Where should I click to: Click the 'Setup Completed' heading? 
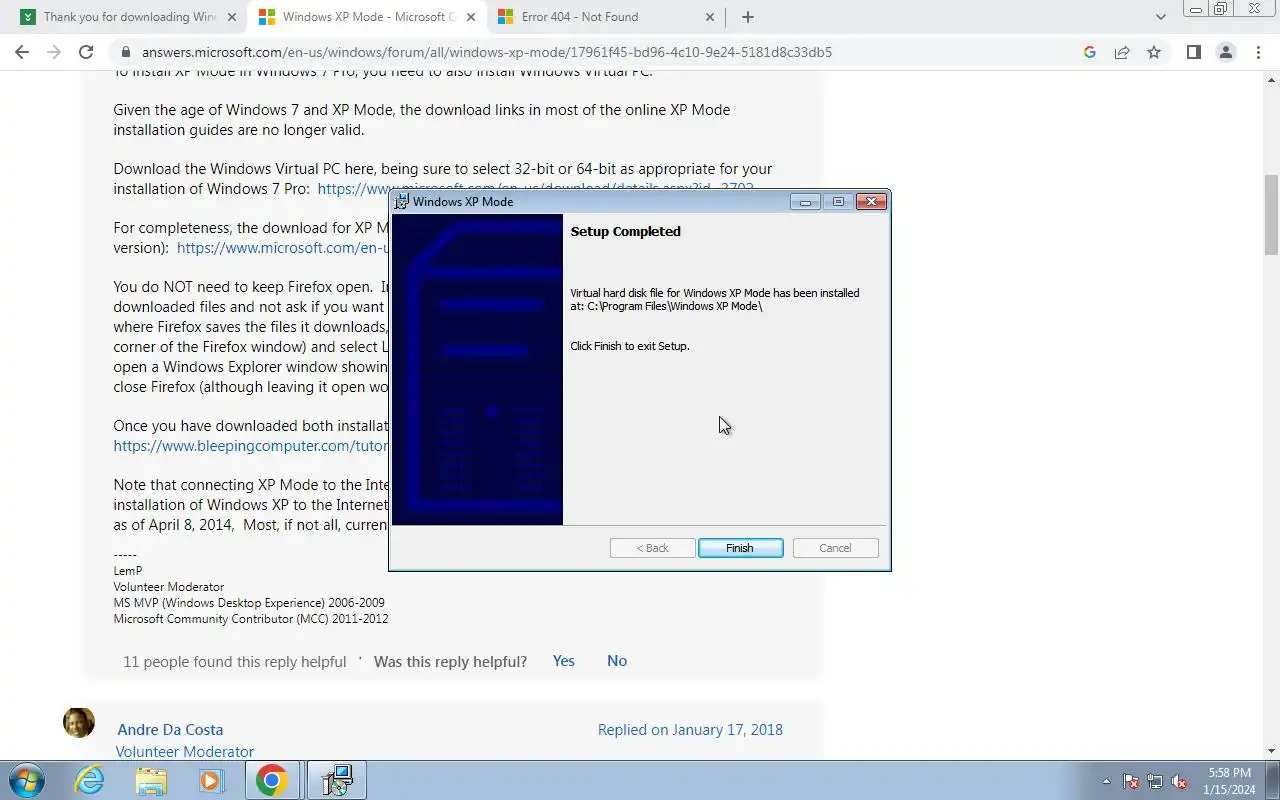(x=625, y=231)
